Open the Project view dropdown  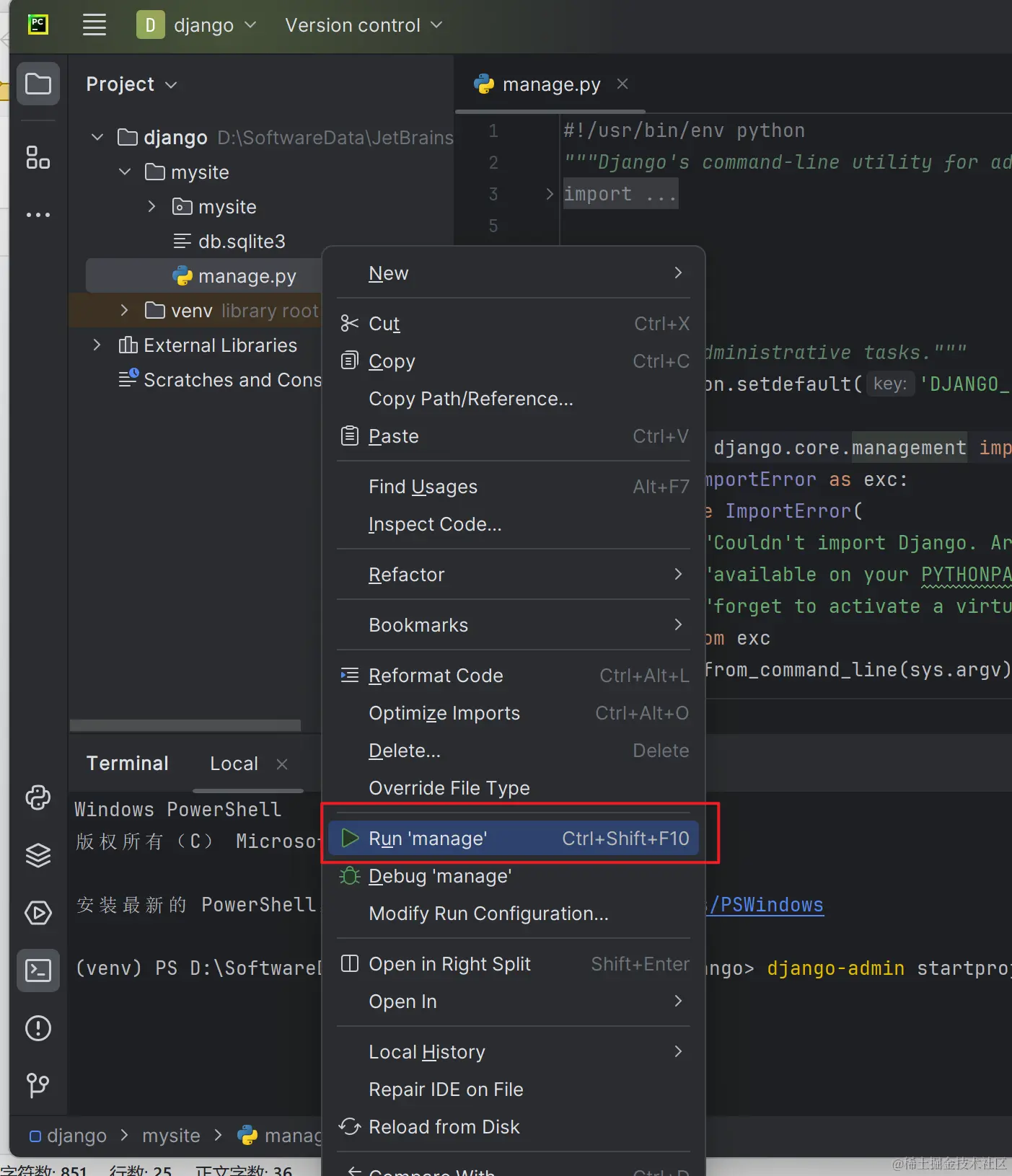[x=131, y=84]
